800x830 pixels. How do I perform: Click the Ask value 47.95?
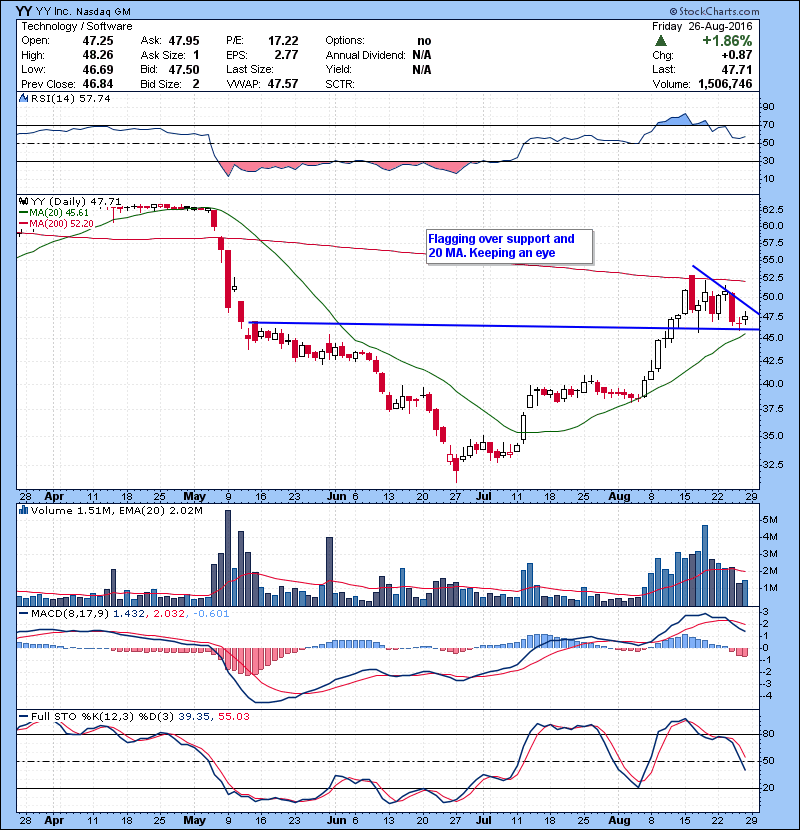coord(184,41)
